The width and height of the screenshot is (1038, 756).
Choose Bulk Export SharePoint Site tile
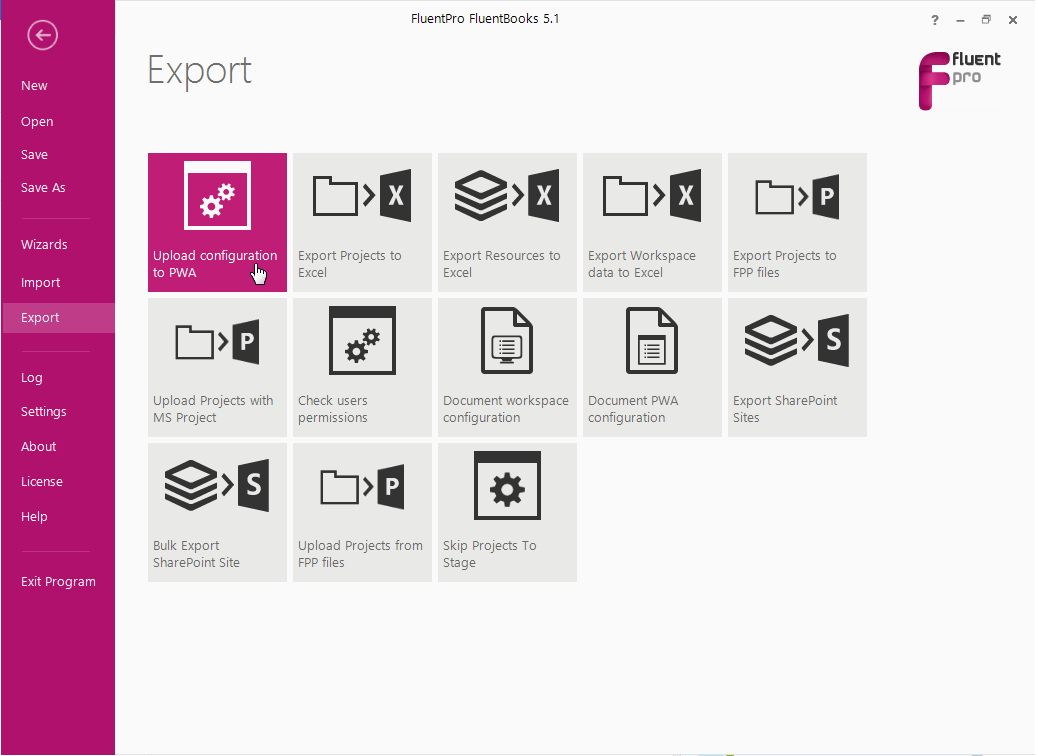click(217, 512)
